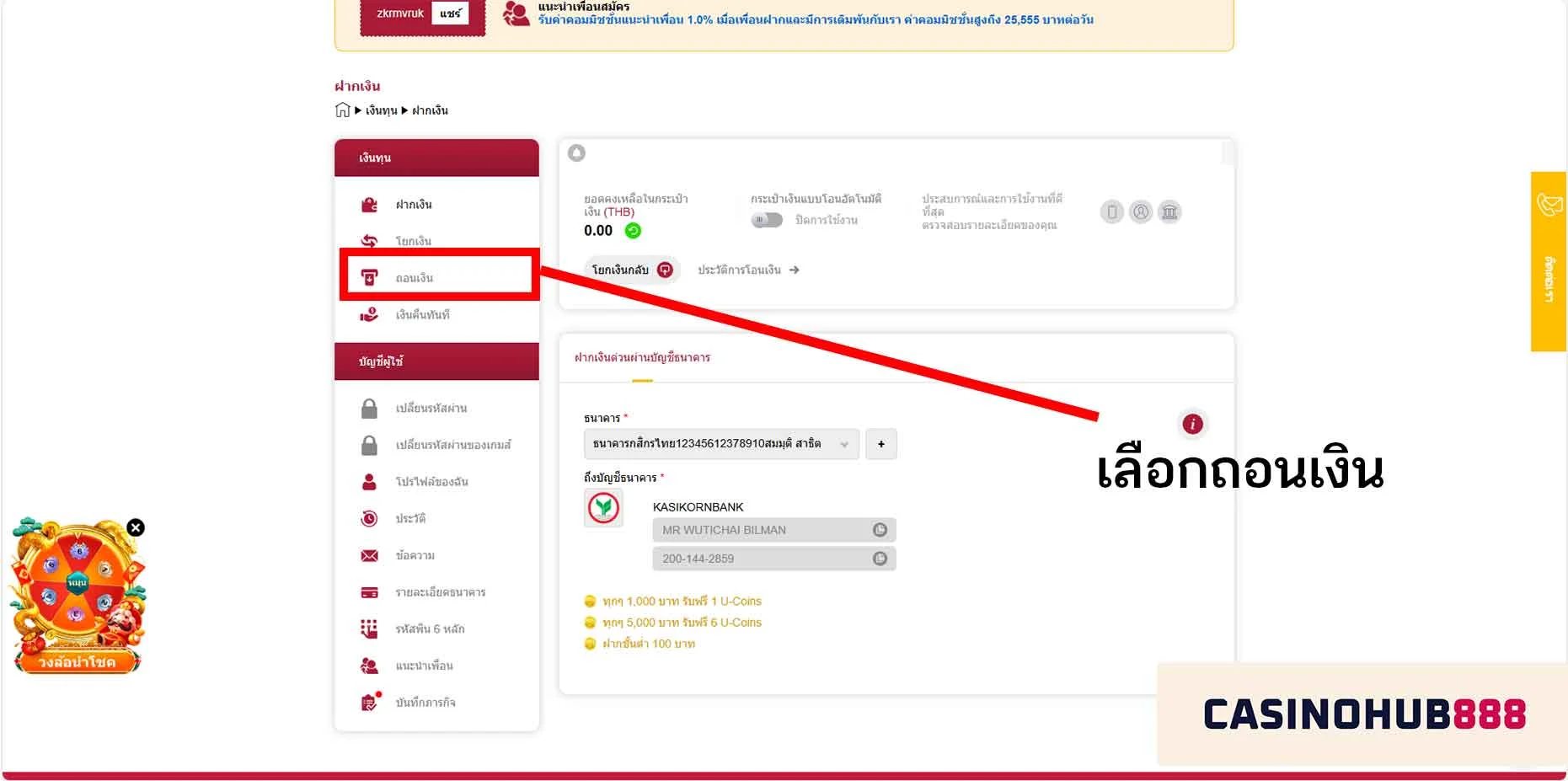Click แชร์ share referral button
The height and width of the screenshot is (781, 1568).
pos(450,13)
